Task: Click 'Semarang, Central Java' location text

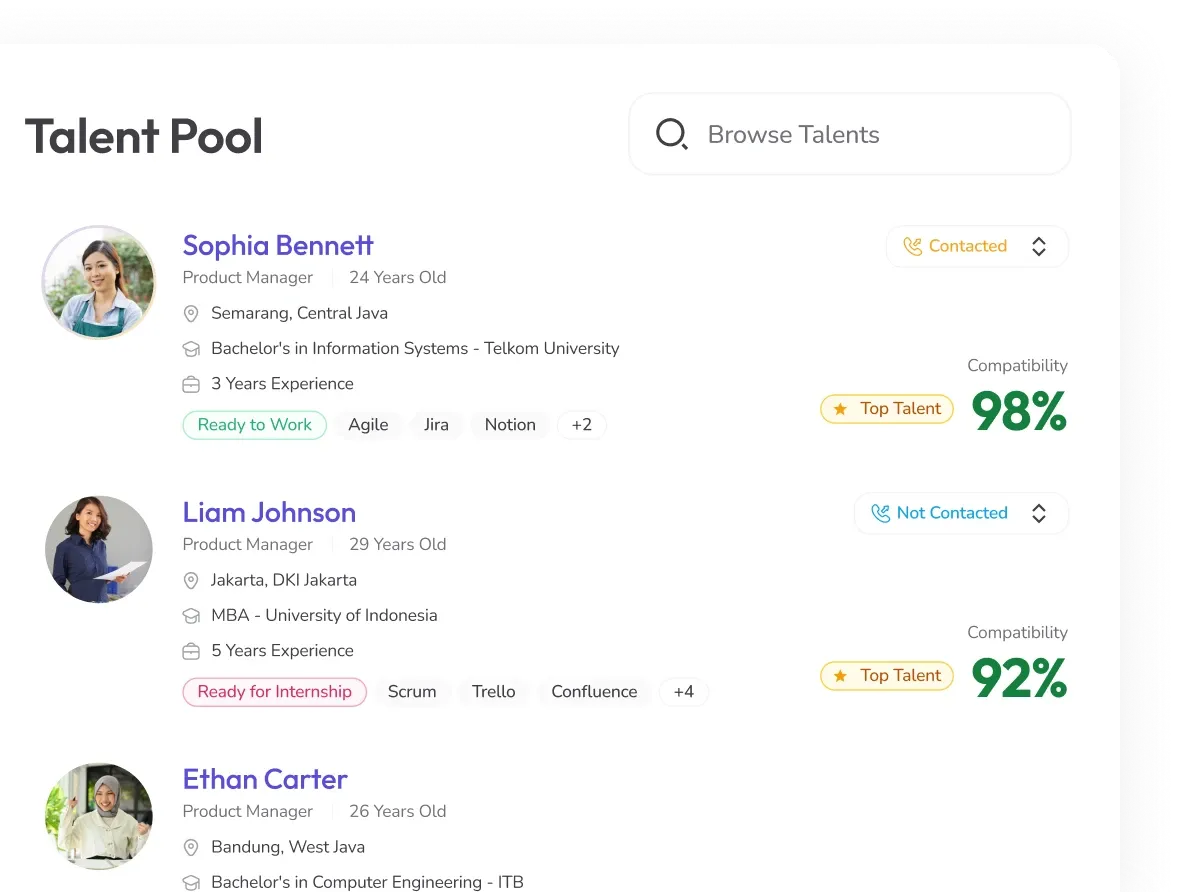Action: pyautogui.click(x=300, y=313)
